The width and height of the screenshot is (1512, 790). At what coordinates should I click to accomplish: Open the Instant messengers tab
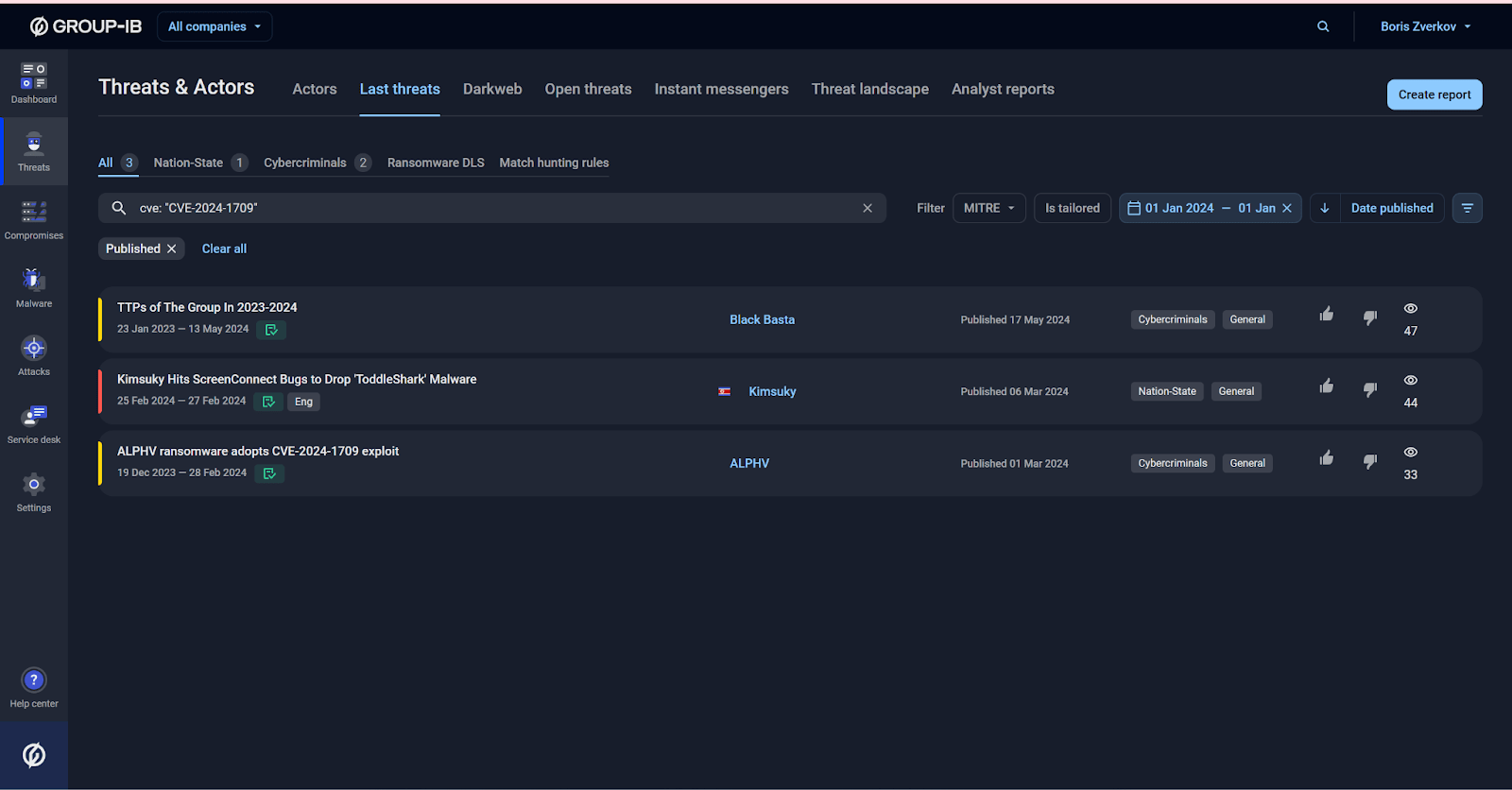point(721,89)
